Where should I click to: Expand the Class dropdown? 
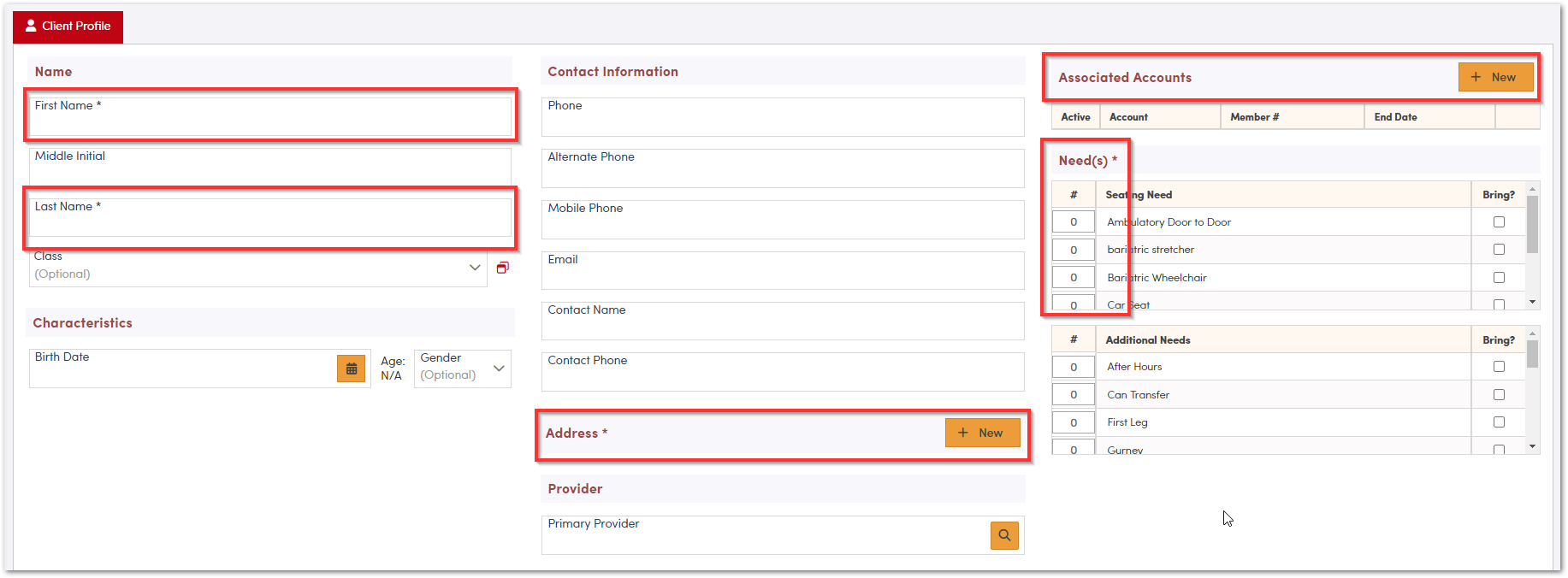click(x=475, y=268)
